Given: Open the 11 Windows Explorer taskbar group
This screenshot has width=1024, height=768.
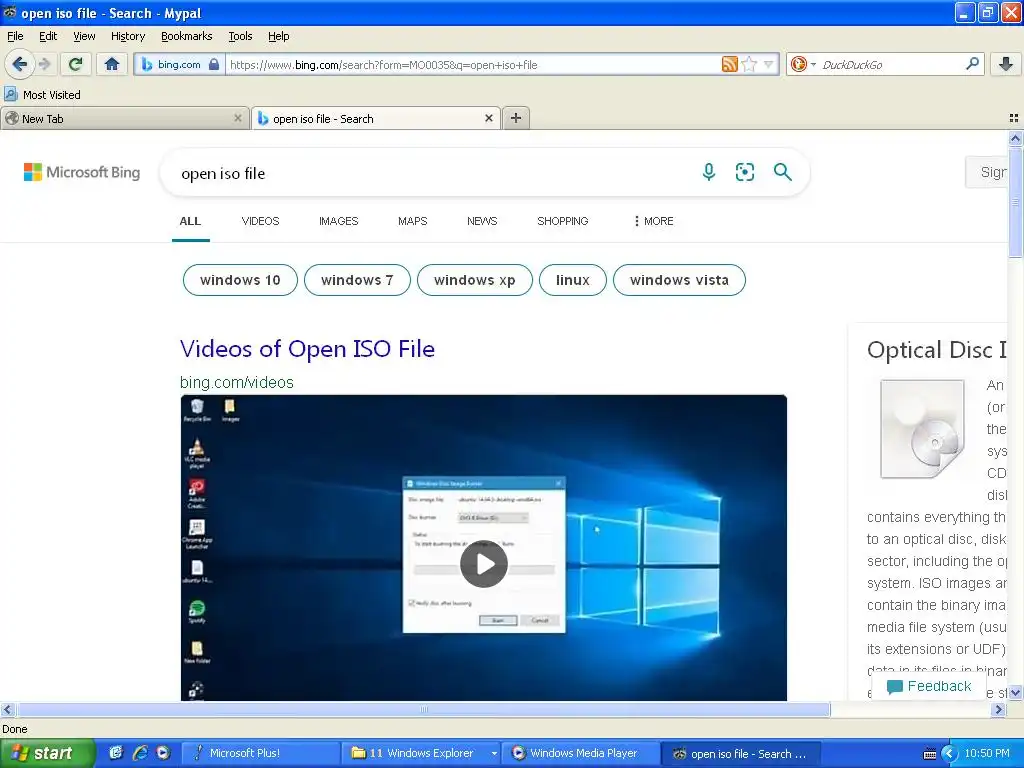Looking at the screenshot, I should click(421, 753).
